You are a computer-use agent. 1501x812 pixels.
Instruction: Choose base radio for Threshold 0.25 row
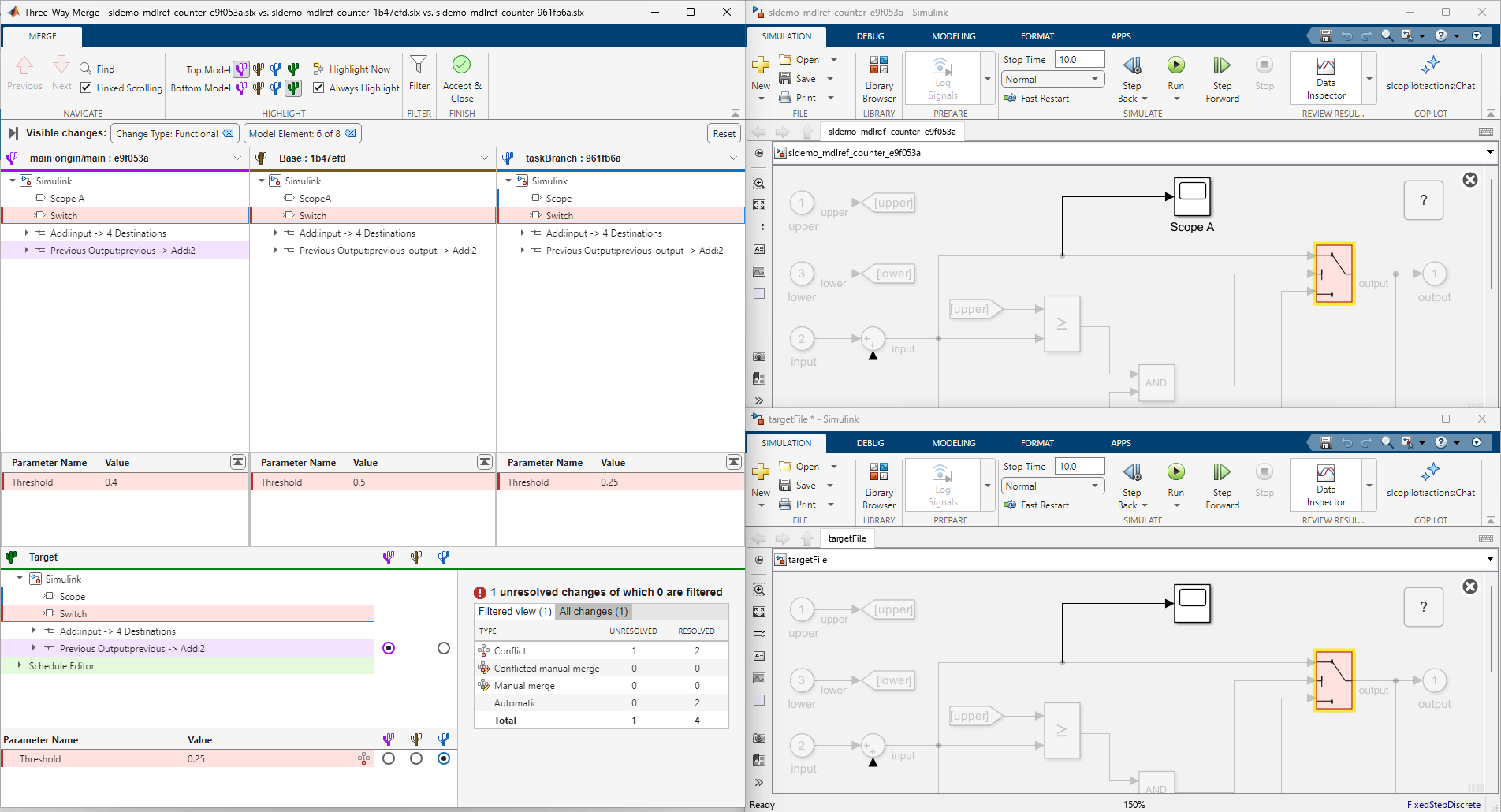click(416, 758)
